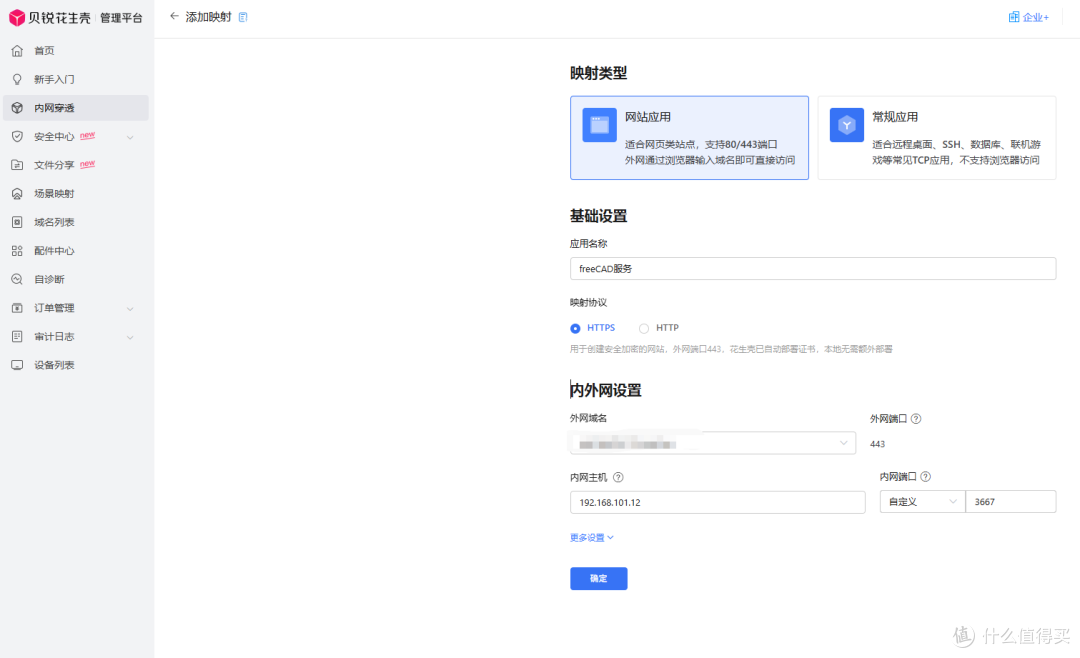1080x658 pixels.
Task: Click the help icon next to 外网端口
Action: pyautogui.click(x=916, y=419)
